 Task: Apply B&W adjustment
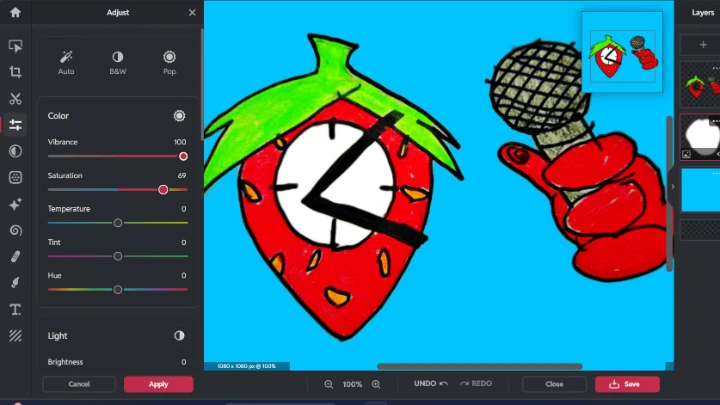[x=118, y=62]
